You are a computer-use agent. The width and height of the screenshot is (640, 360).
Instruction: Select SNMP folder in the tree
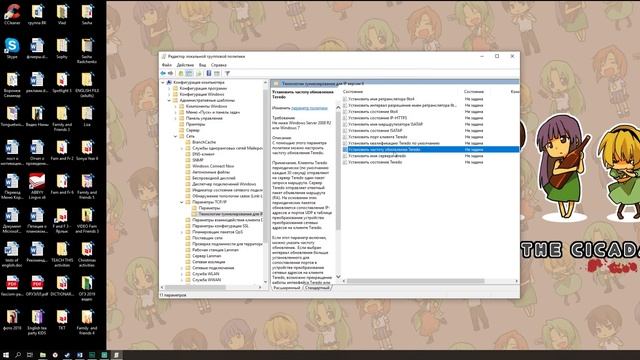coord(198,160)
